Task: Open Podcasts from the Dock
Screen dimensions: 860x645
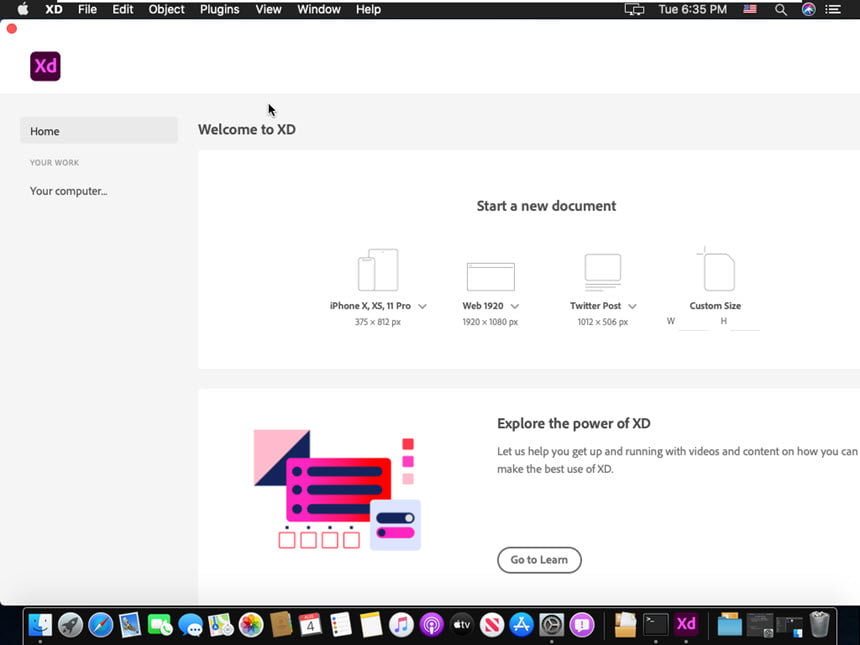Action: pos(432,625)
